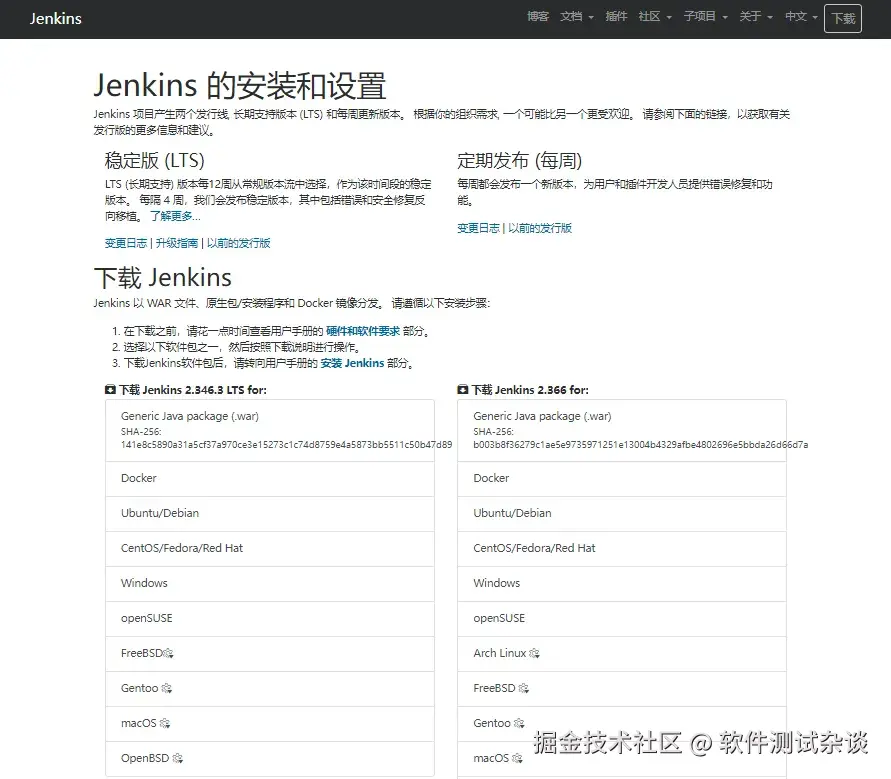The height and width of the screenshot is (779, 891).
Task: Select Windows under weekly downloads
Action: [622, 584]
